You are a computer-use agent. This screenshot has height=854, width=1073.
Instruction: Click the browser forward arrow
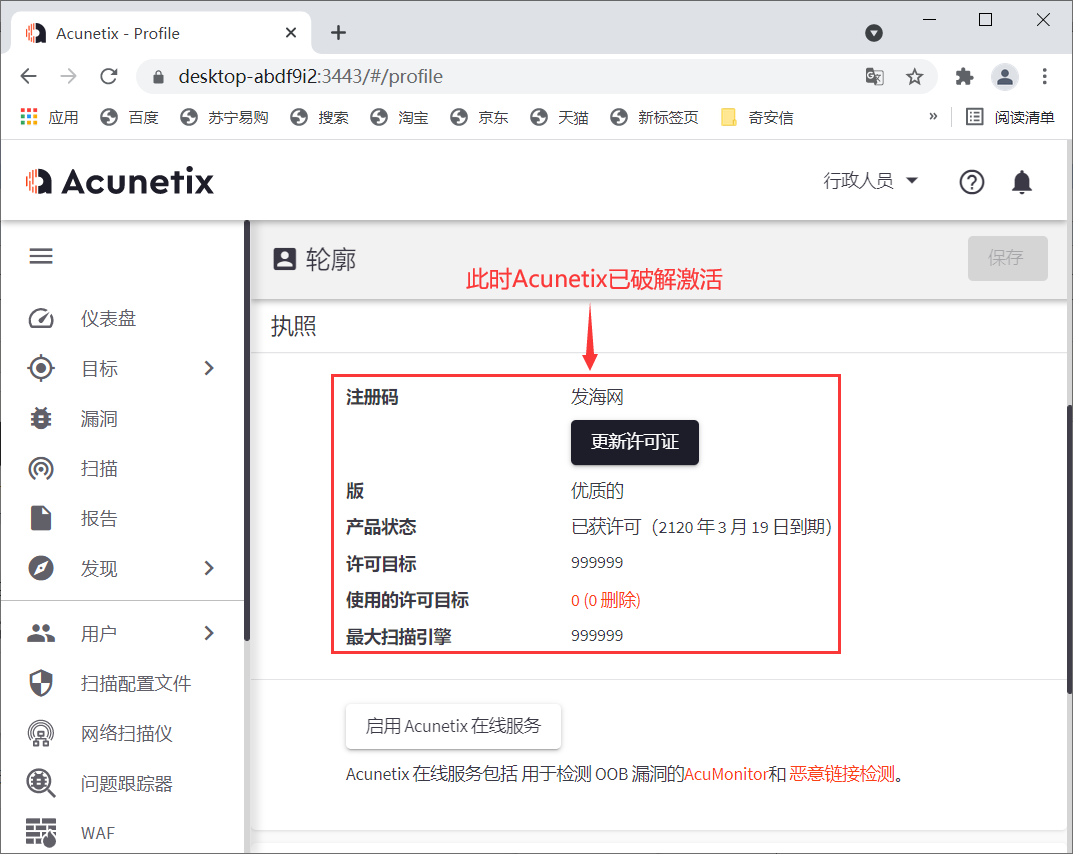[68, 77]
